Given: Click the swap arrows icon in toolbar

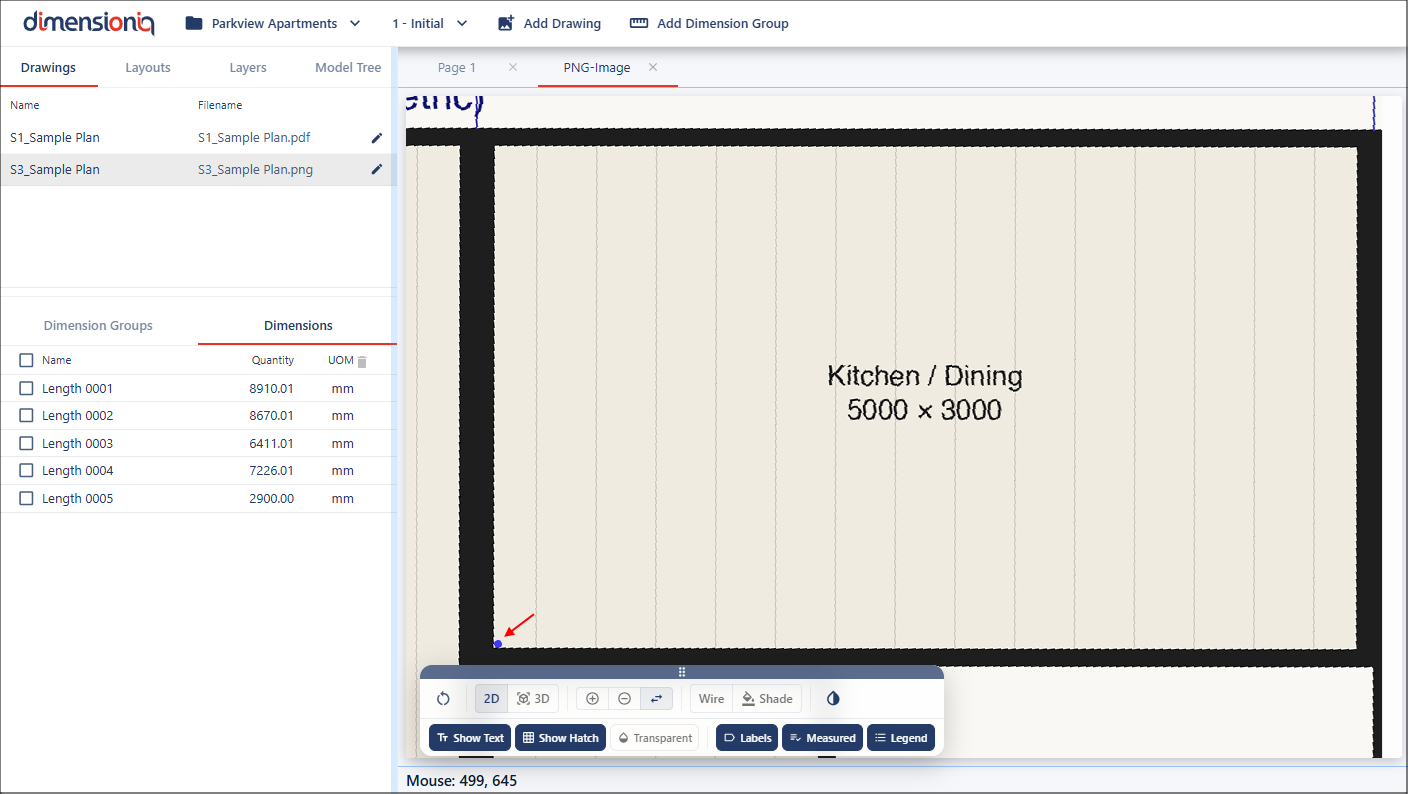Looking at the screenshot, I should click(656, 699).
